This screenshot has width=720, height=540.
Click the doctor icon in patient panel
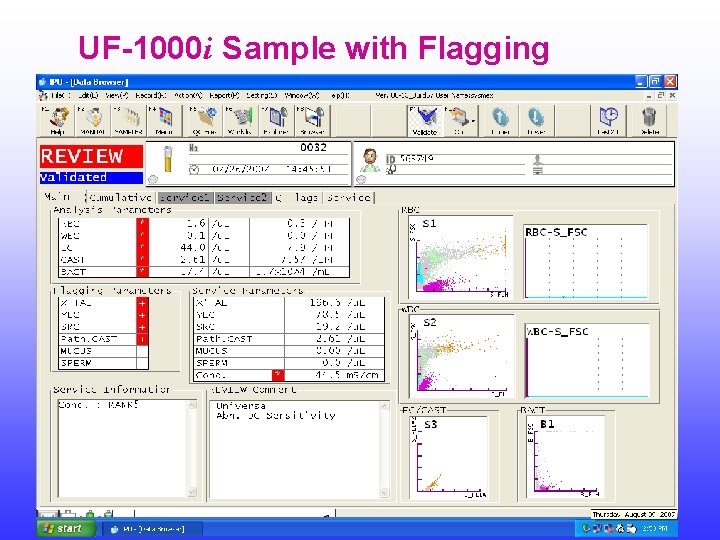(x=537, y=160)
